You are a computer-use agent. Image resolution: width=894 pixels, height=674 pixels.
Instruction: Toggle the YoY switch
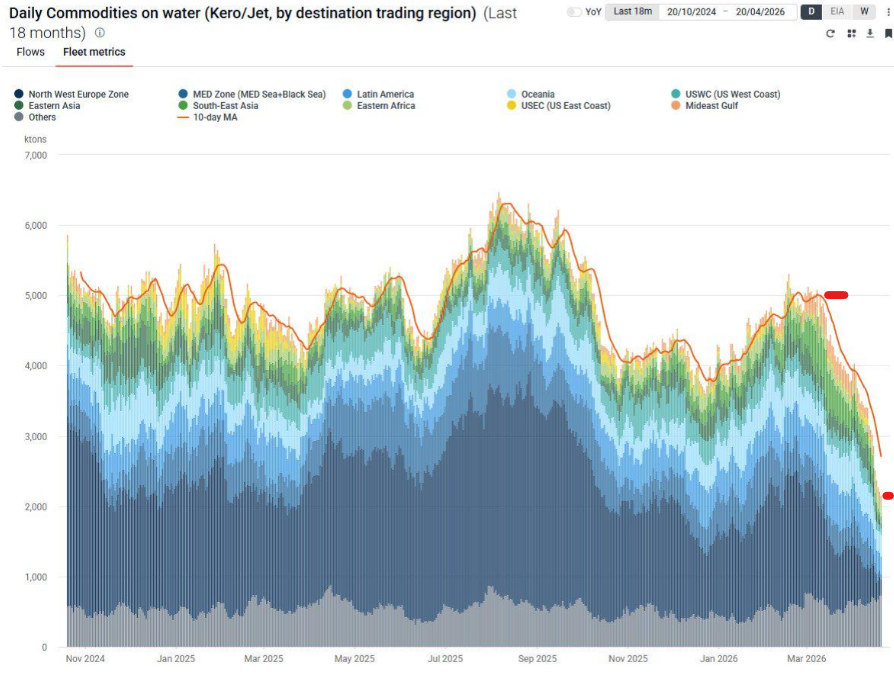coord(574,12)
